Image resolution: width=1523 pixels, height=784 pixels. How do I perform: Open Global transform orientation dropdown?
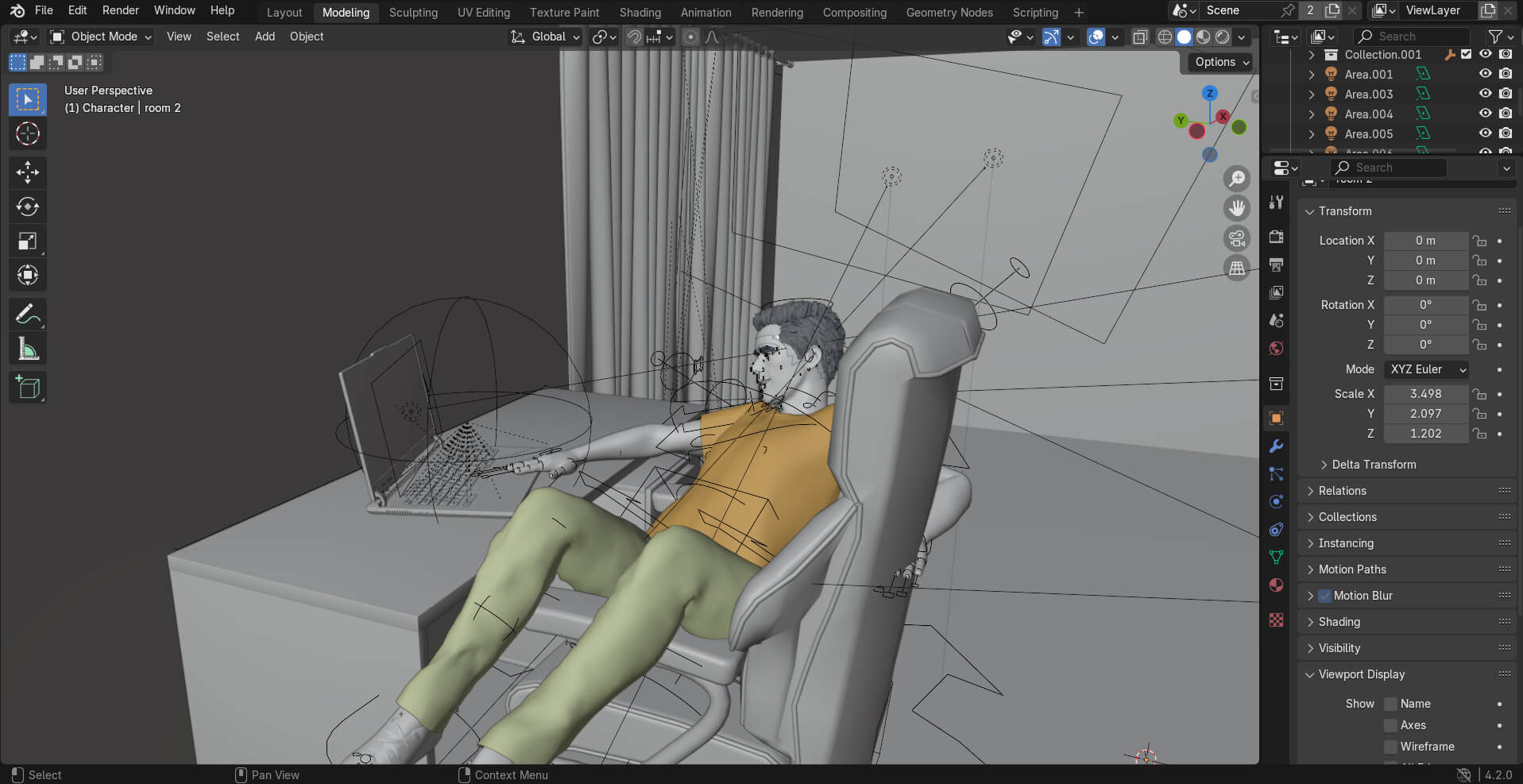[545, 37]
